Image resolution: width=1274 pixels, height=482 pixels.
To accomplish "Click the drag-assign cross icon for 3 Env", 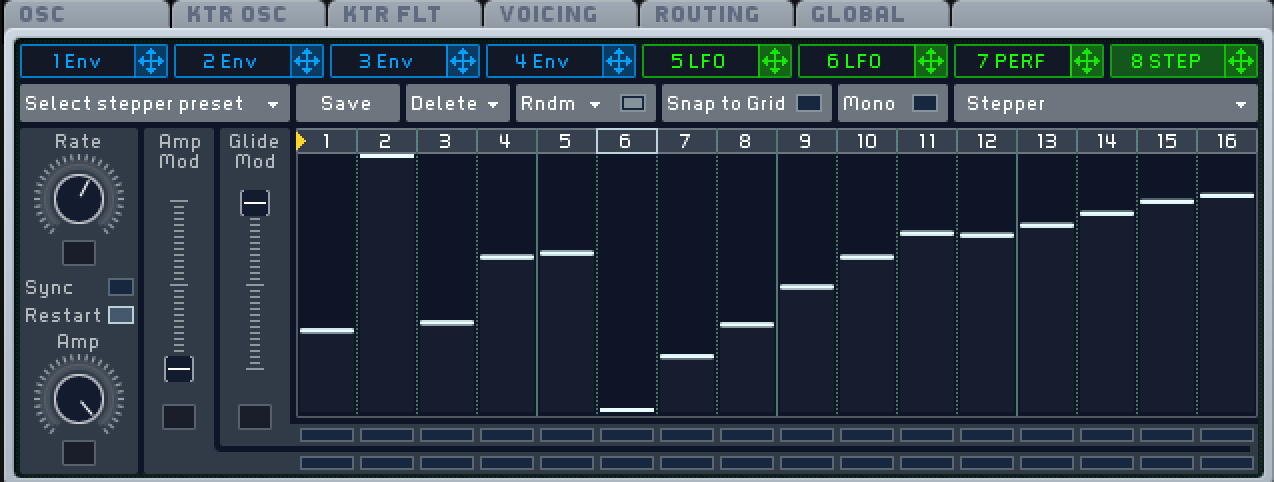I will (x=463, y=61).
